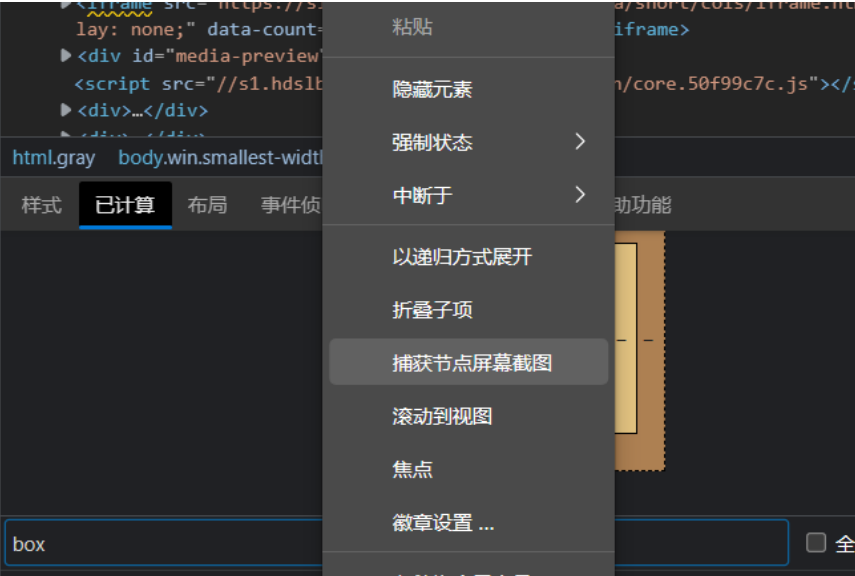Select the script src core.50f99c7c.js line
Screen dimensions: 855x576
tap(198, 83)
